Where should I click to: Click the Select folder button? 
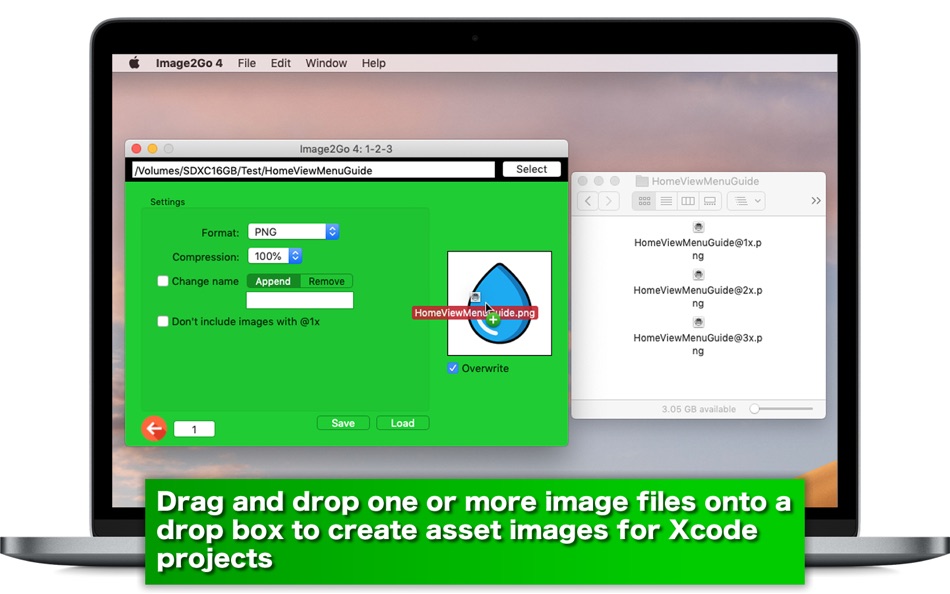tap(531, 169)
